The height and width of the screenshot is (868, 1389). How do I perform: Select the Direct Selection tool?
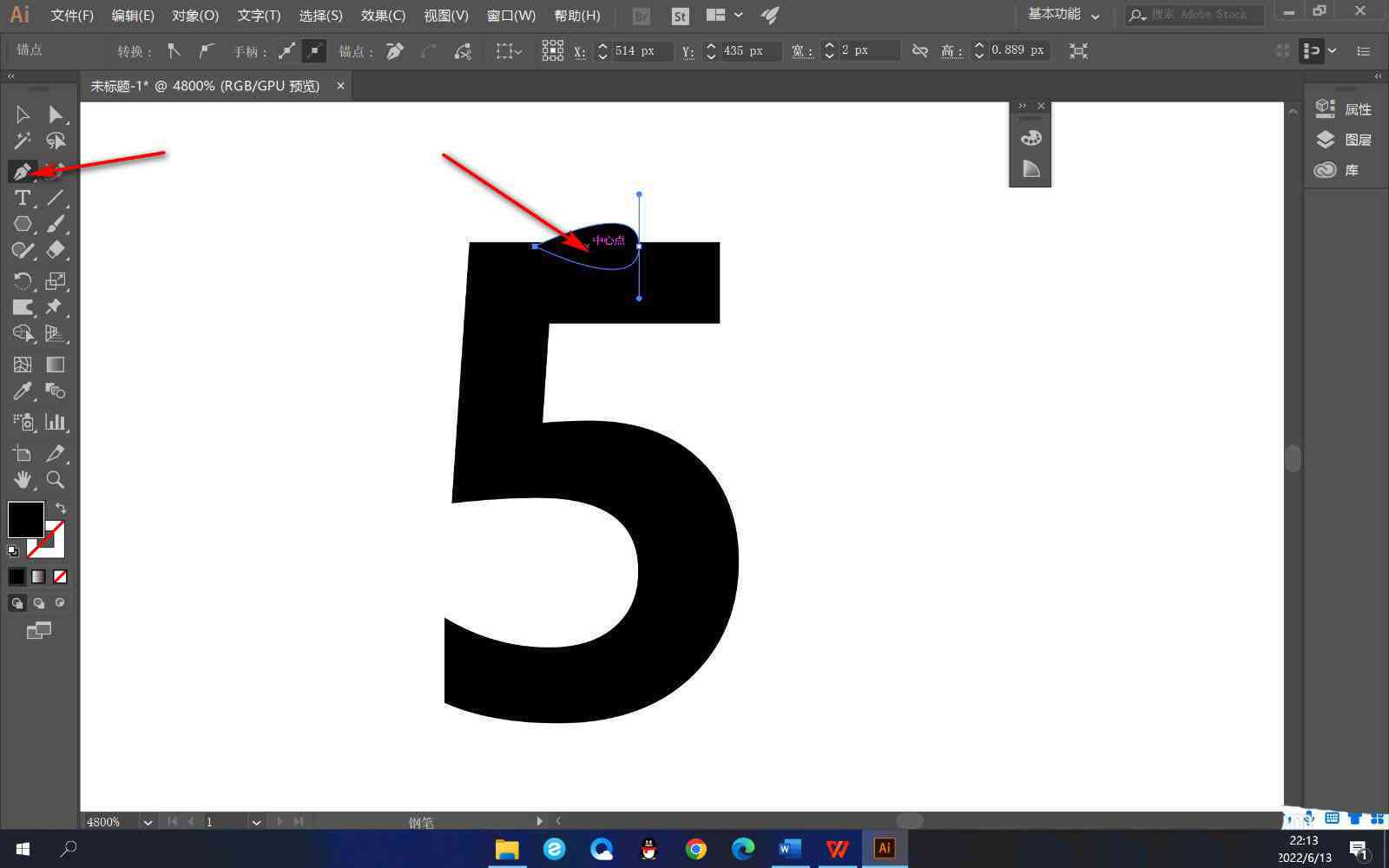[56, 115]
